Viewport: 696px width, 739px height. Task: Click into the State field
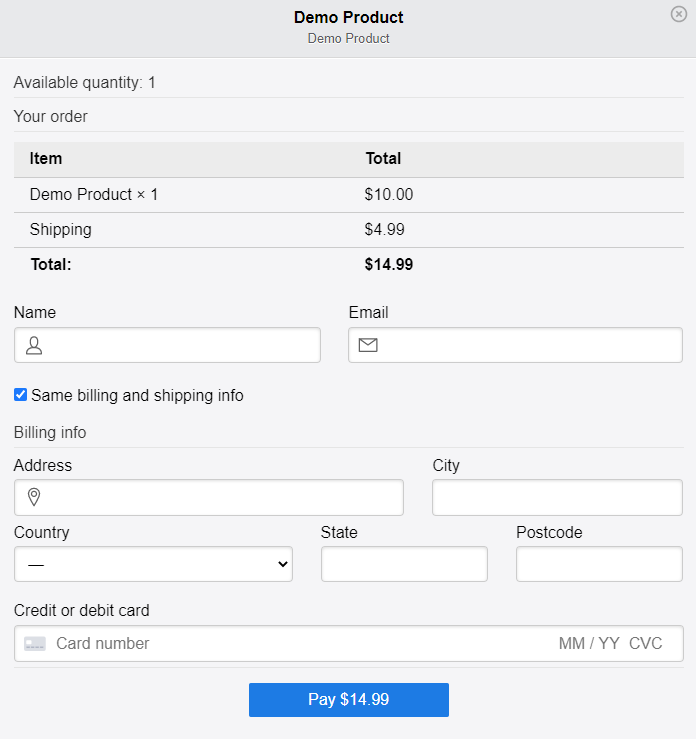coord(404,564)
